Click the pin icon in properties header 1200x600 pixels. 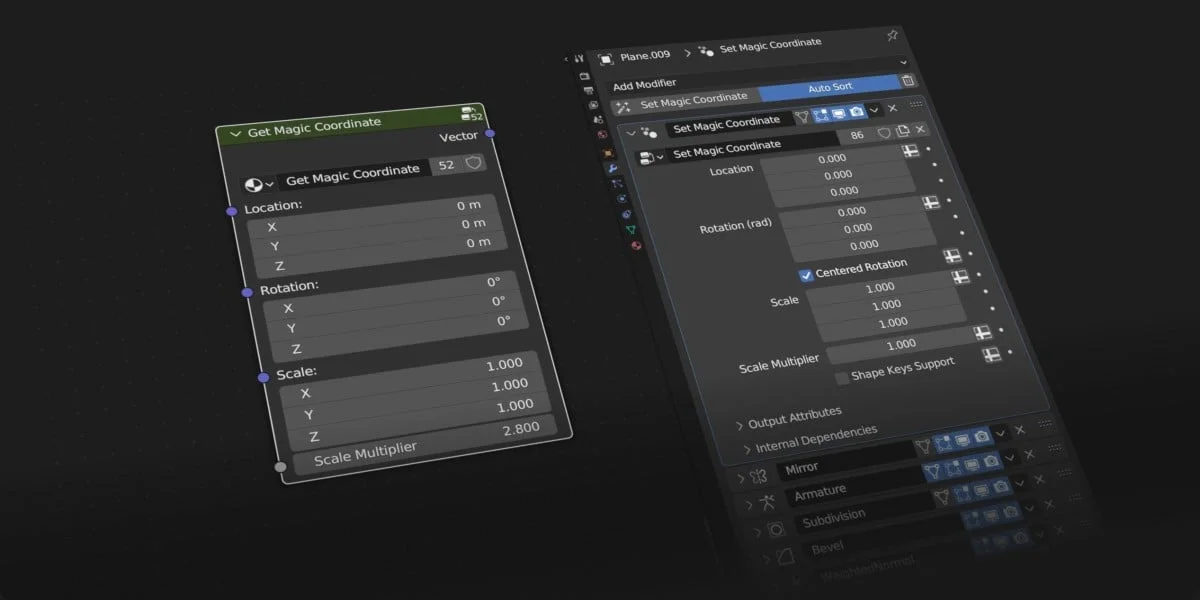tap(892, 35)
